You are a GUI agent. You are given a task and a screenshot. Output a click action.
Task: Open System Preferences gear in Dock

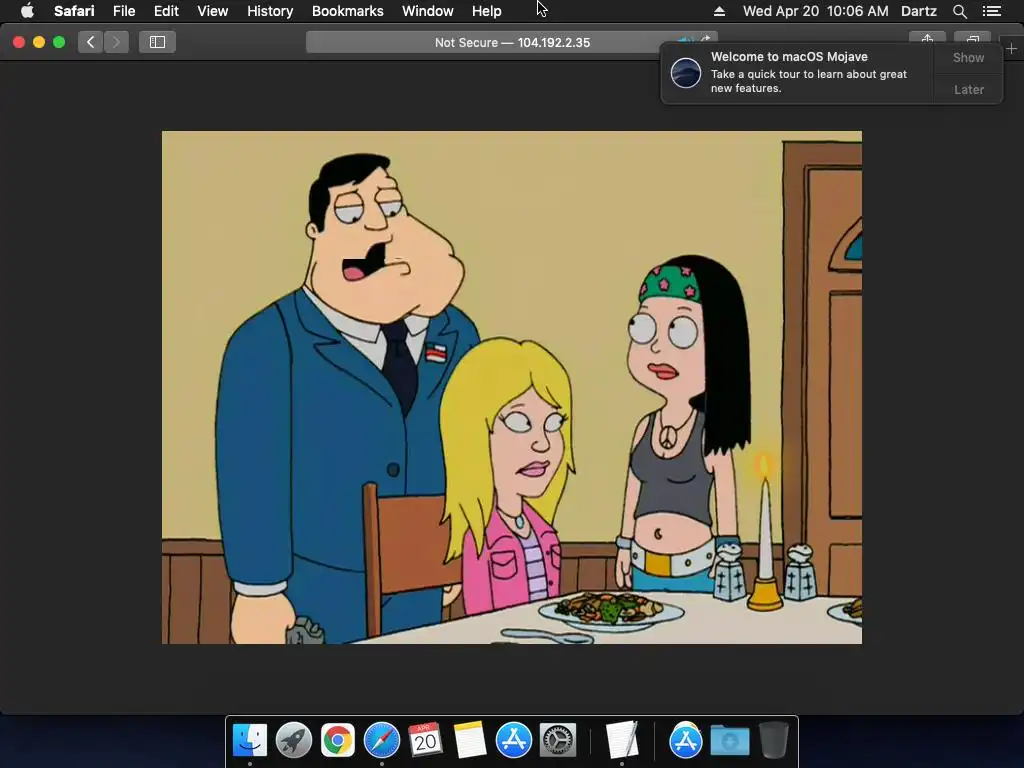557,740
